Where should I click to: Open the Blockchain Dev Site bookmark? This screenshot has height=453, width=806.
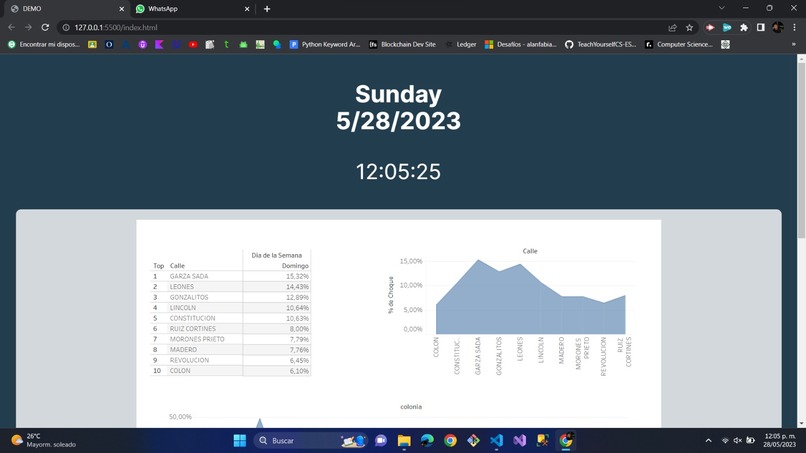(402, 44)
